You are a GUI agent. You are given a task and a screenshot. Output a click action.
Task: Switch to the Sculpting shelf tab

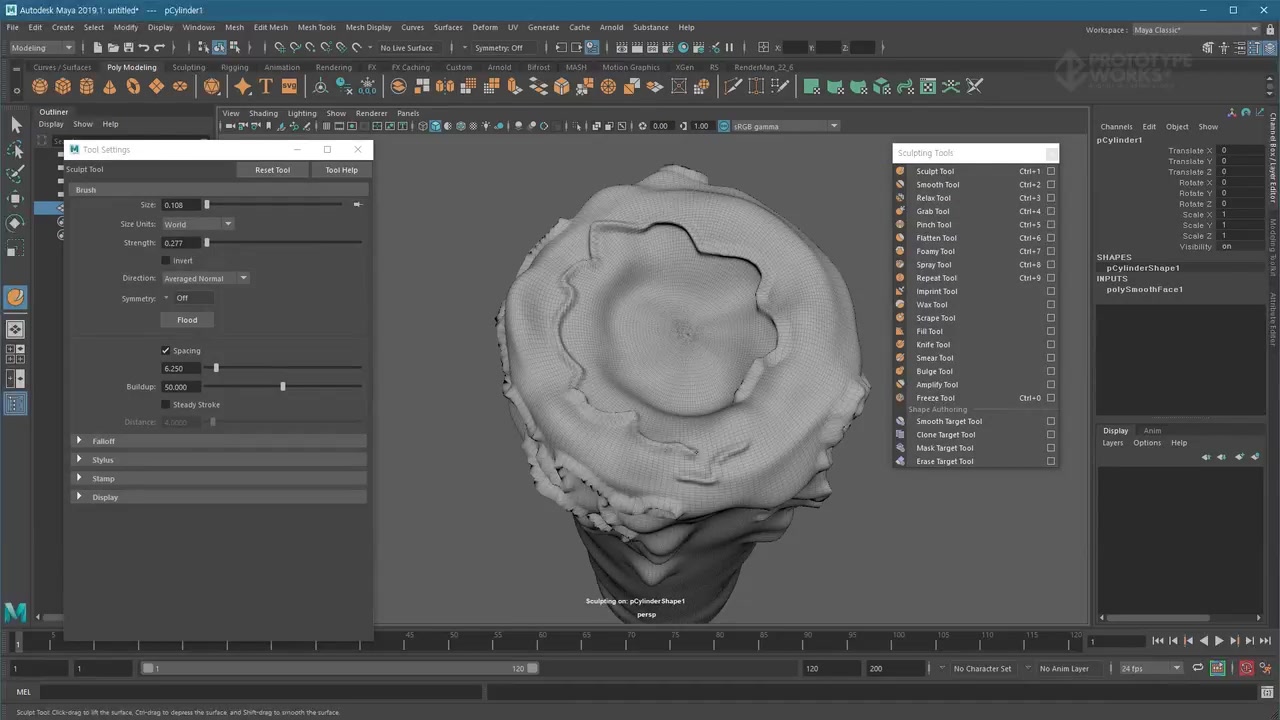[x=188, y=67]
